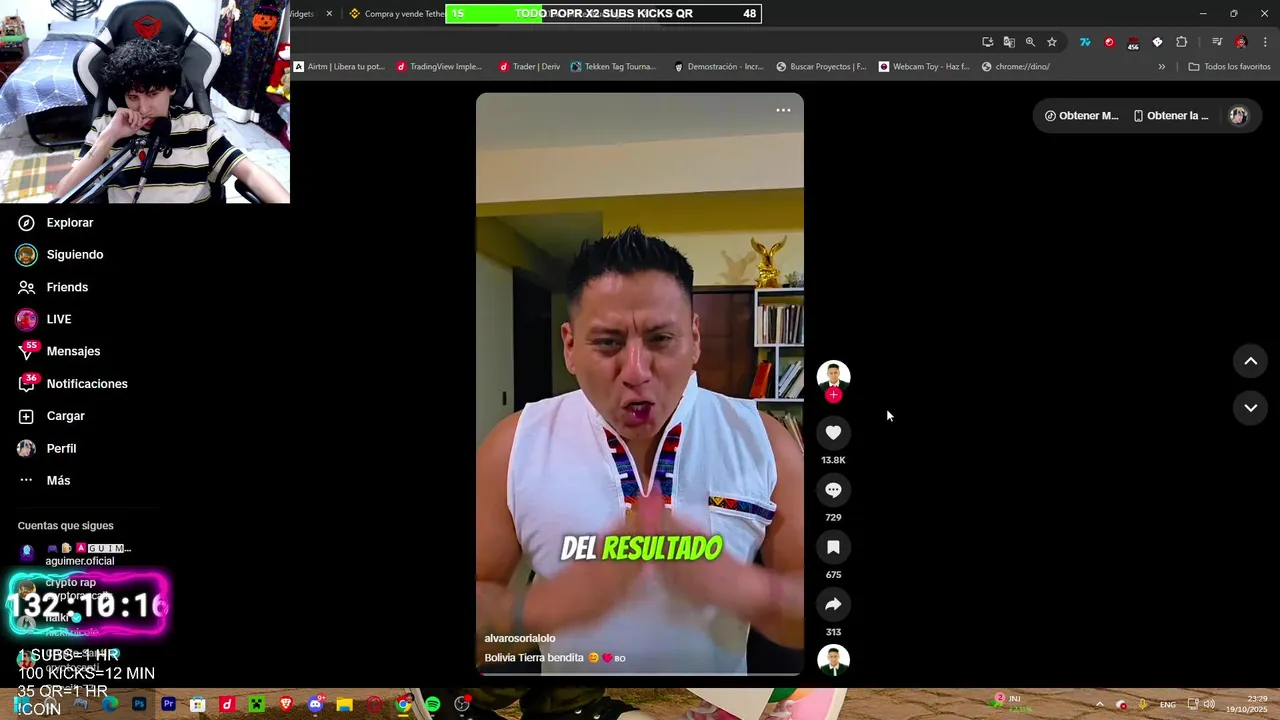Screen dimensions: 1280x720
Task: Bookmark this page with star icon
Action: 1052,42
